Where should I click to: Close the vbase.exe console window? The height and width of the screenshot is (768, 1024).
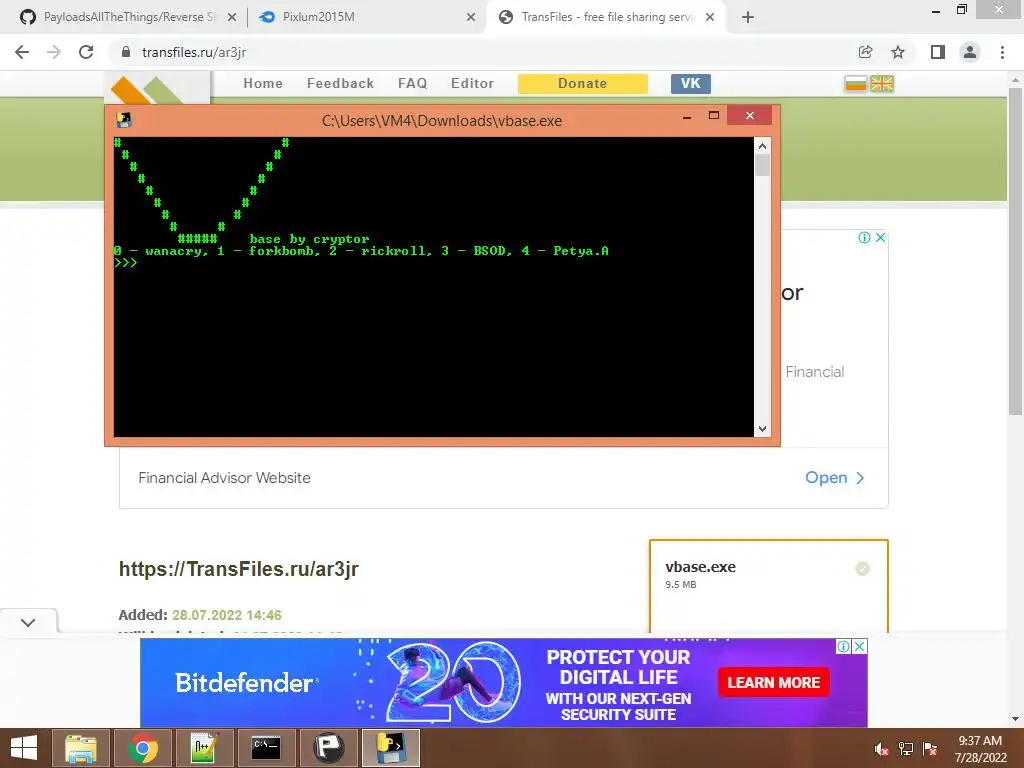[750, 116]
